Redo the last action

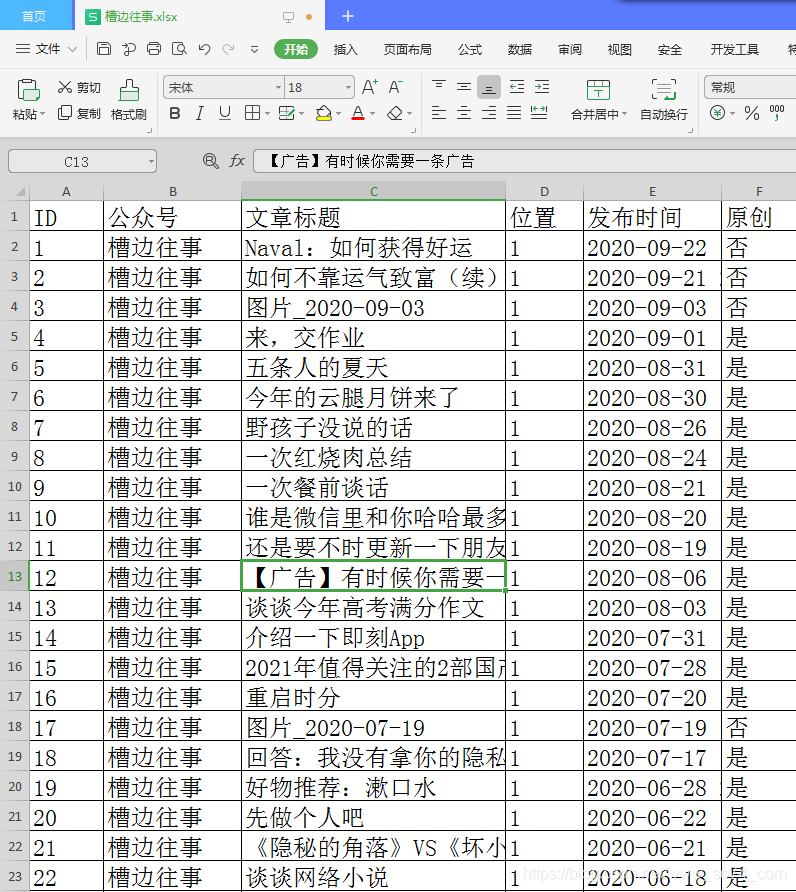tap(229, 49)
